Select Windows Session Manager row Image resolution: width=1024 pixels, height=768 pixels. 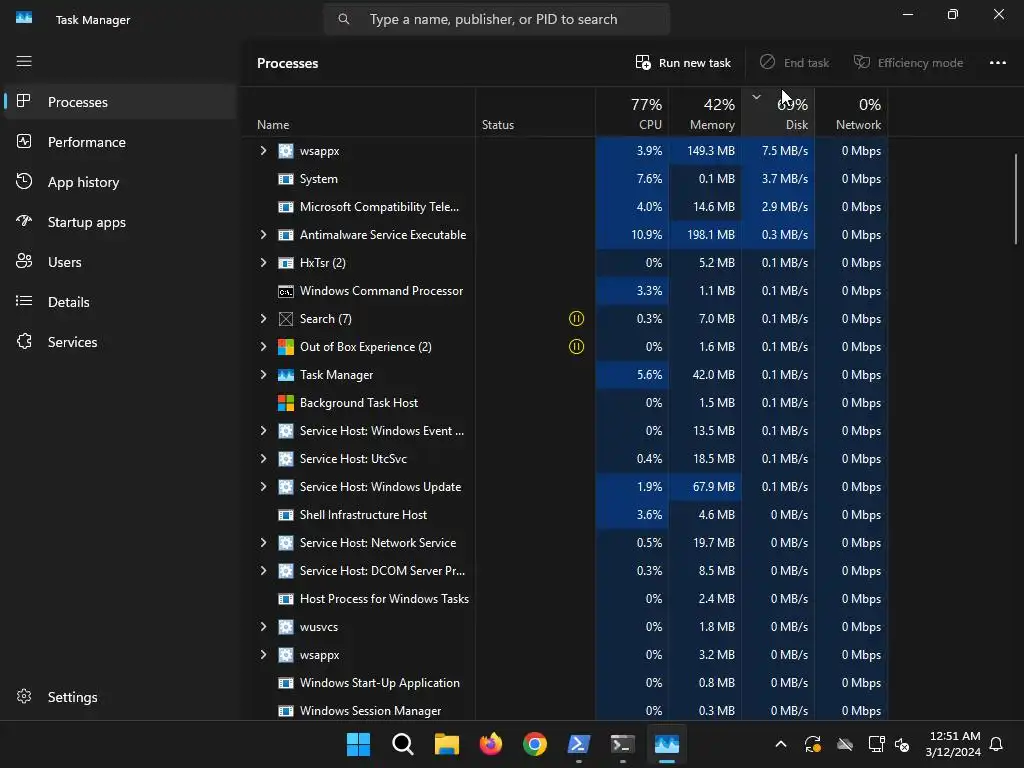pyautogui.click(x=566, y=709)
